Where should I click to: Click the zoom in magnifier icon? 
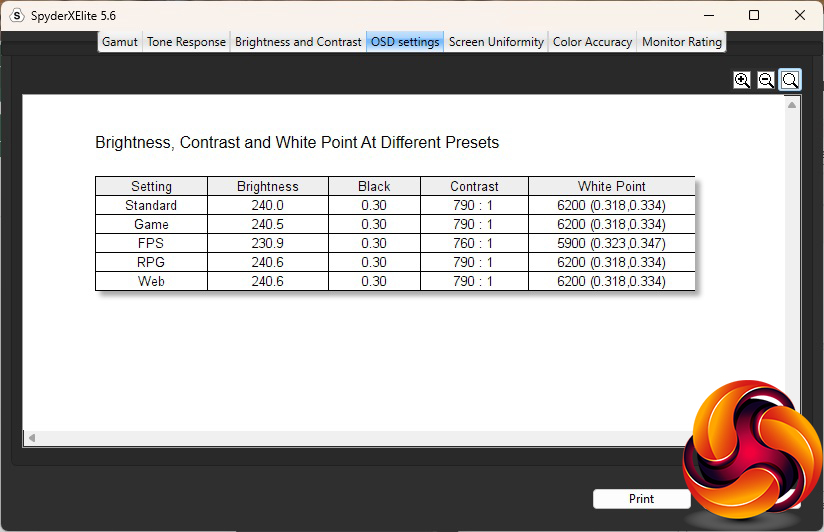742,80
